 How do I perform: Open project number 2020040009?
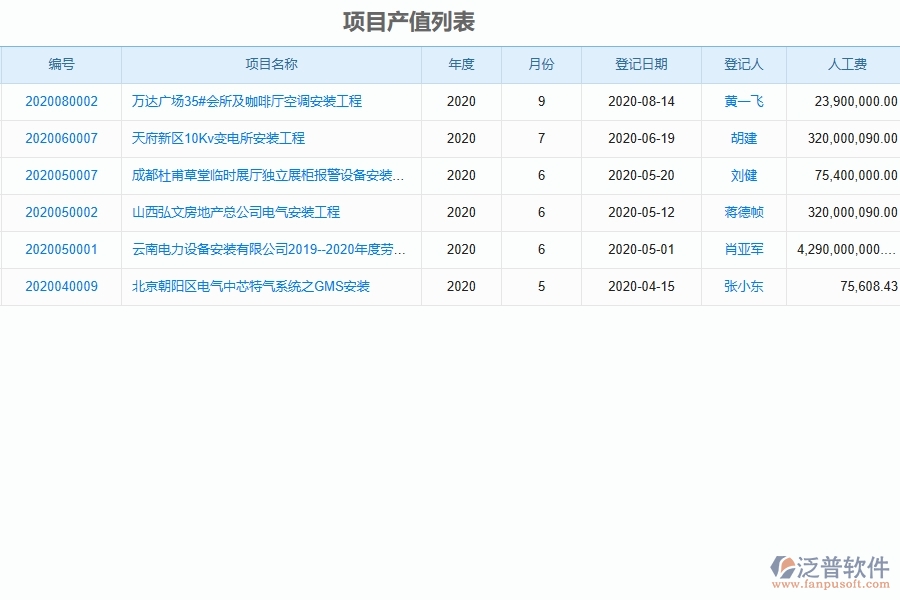click(x=61, y=286)
